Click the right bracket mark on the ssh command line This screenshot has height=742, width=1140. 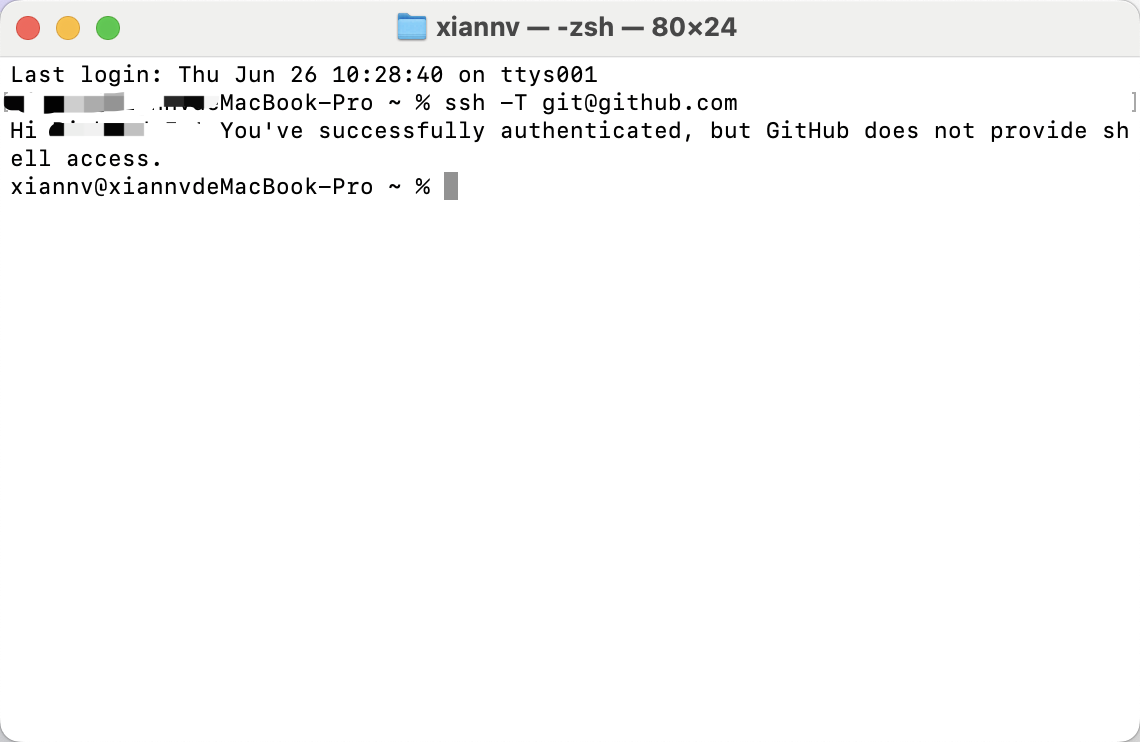pos(1134,102)
